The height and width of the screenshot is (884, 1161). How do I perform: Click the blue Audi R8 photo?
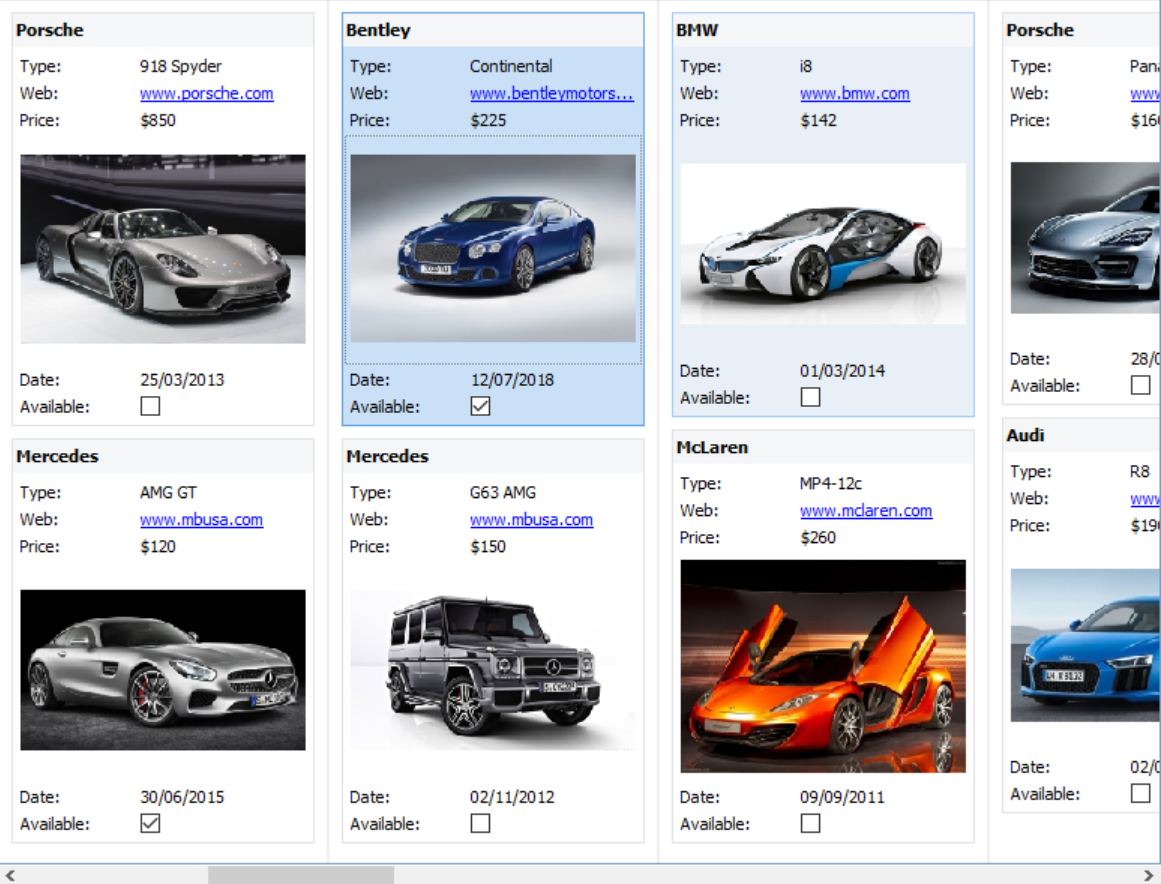(1085, 645)
